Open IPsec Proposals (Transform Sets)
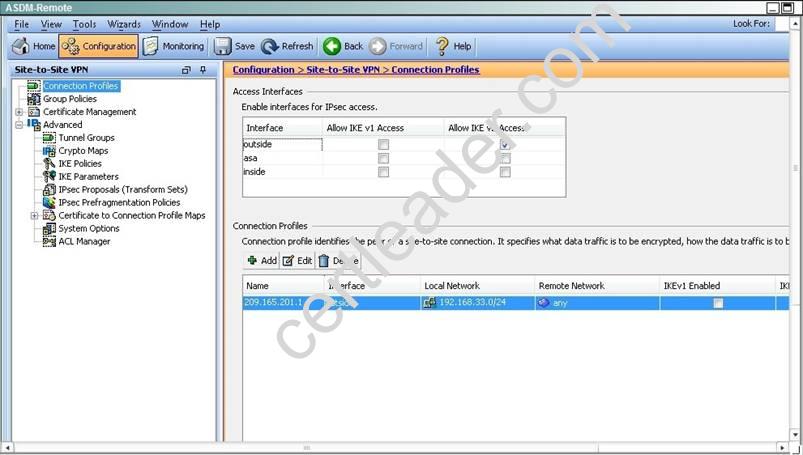Viewport: 803px width, 455px height. [123, 190]
